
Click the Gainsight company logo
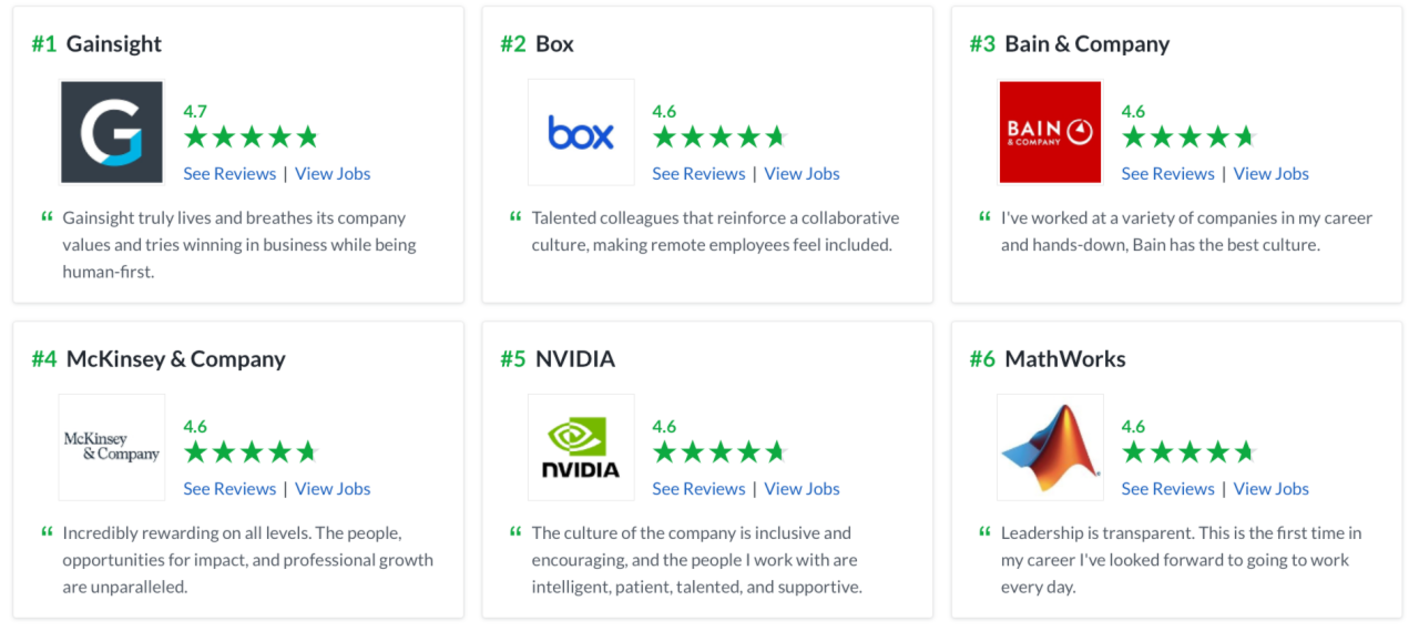point(112,132)
